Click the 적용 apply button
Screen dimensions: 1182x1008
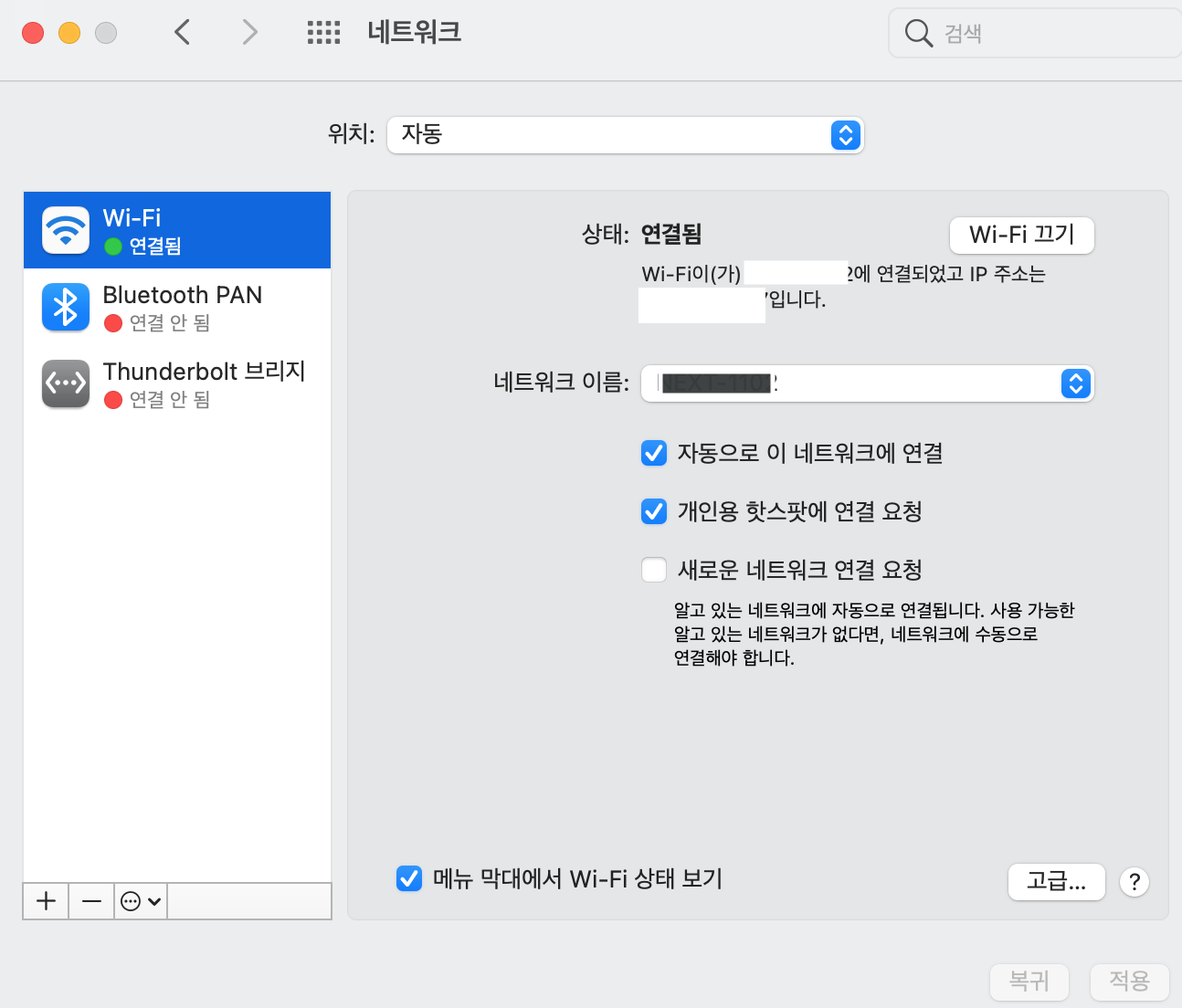point(1130,982)
